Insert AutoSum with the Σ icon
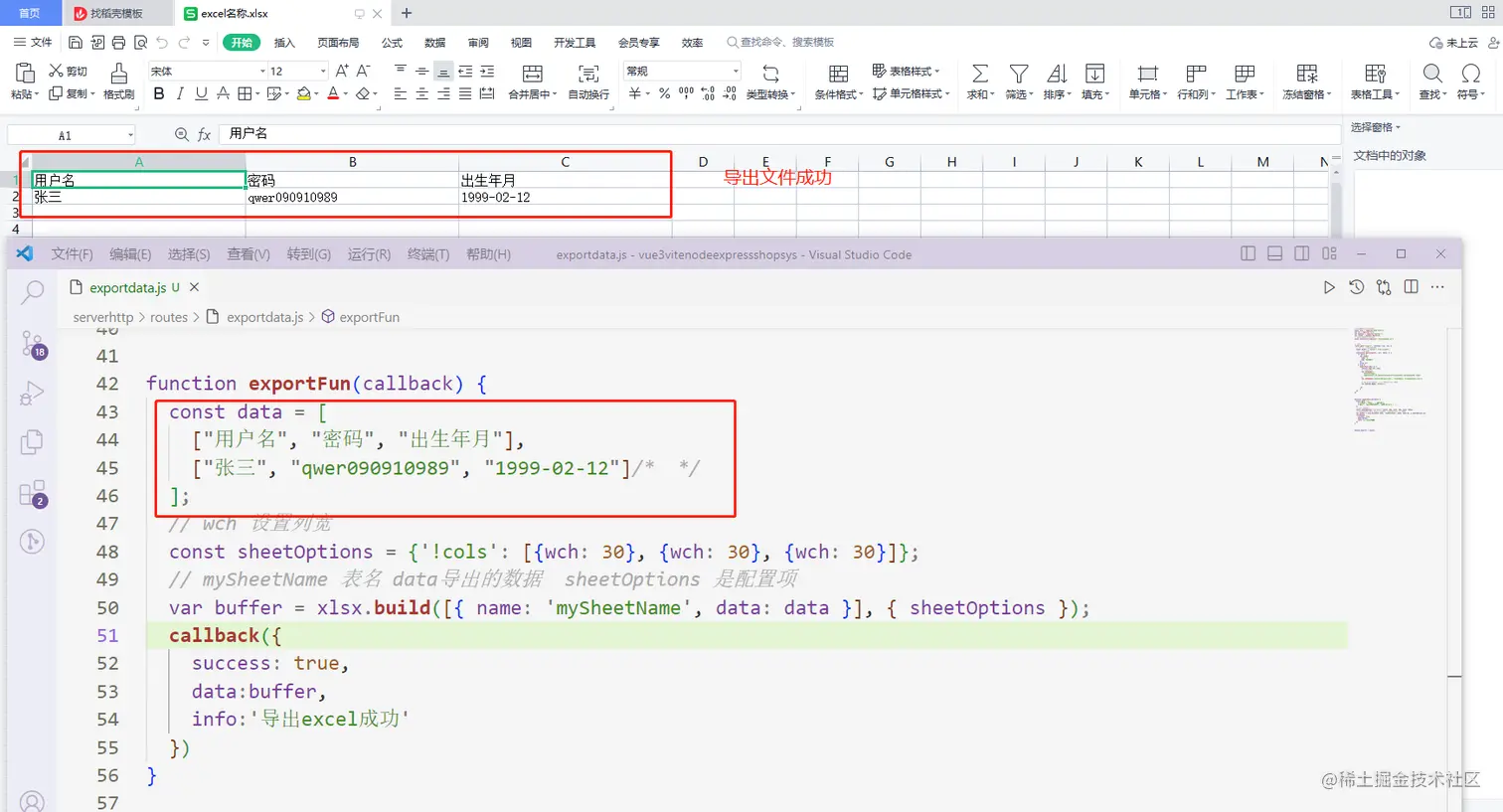This screenshot has width=1503, height=812. [979, 75]
